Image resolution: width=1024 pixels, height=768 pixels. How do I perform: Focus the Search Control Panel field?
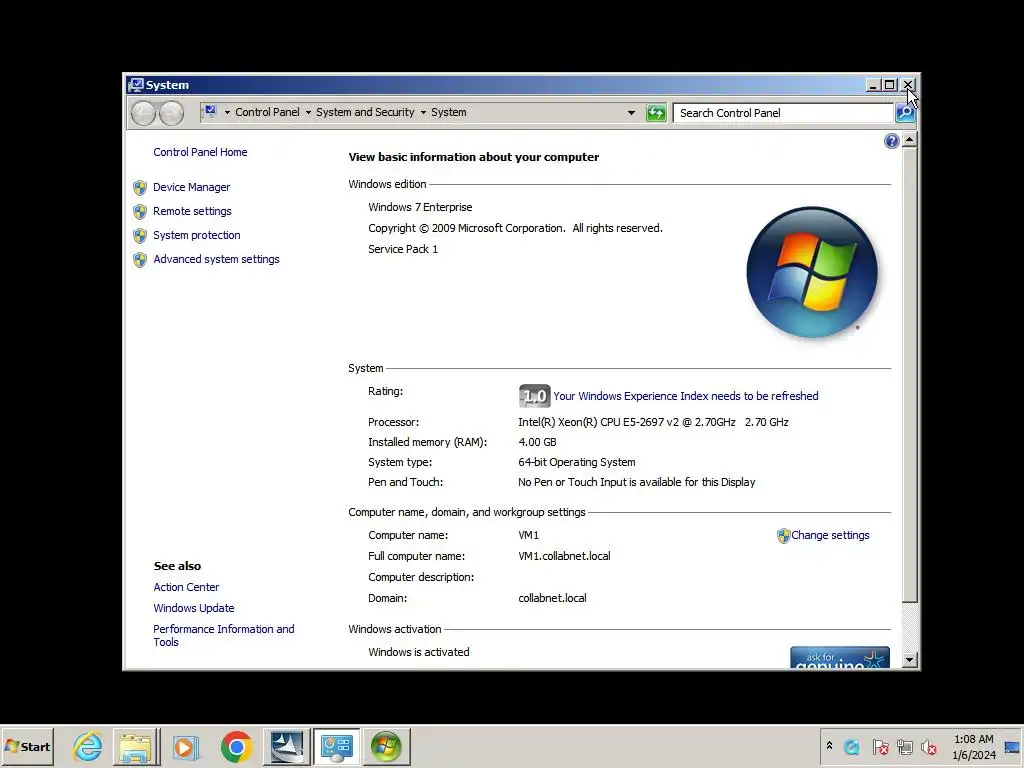point(784,113)
